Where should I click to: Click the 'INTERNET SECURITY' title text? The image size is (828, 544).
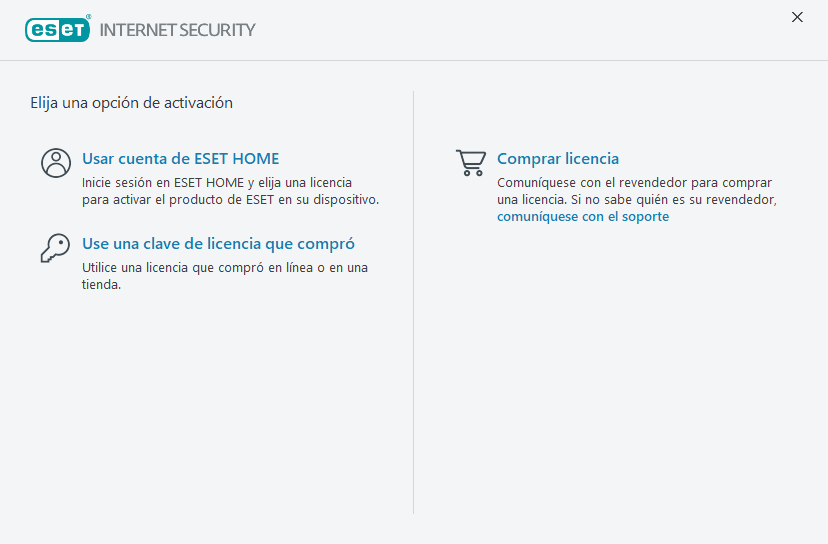click(178, 30)
